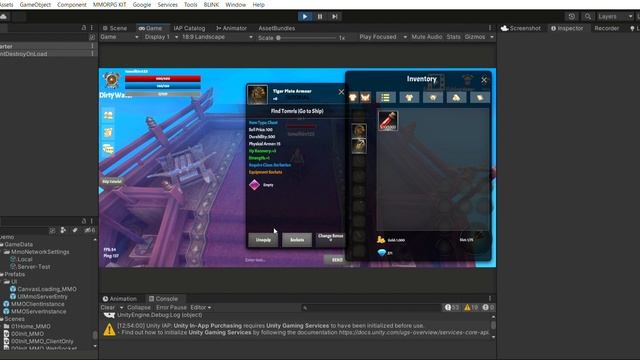Click the Send chat button

tap(336, 260)
